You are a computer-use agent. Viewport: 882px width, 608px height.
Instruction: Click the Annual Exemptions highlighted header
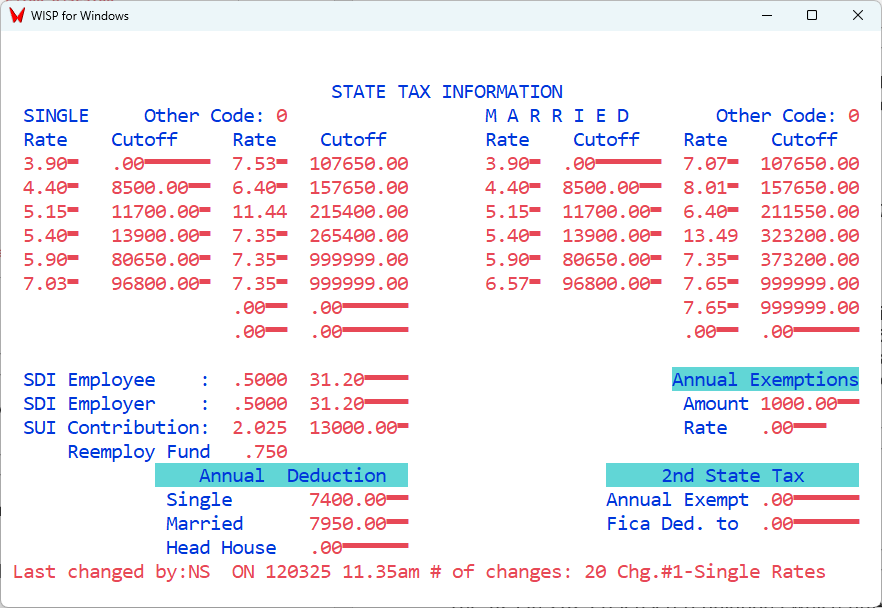[765, 380]
